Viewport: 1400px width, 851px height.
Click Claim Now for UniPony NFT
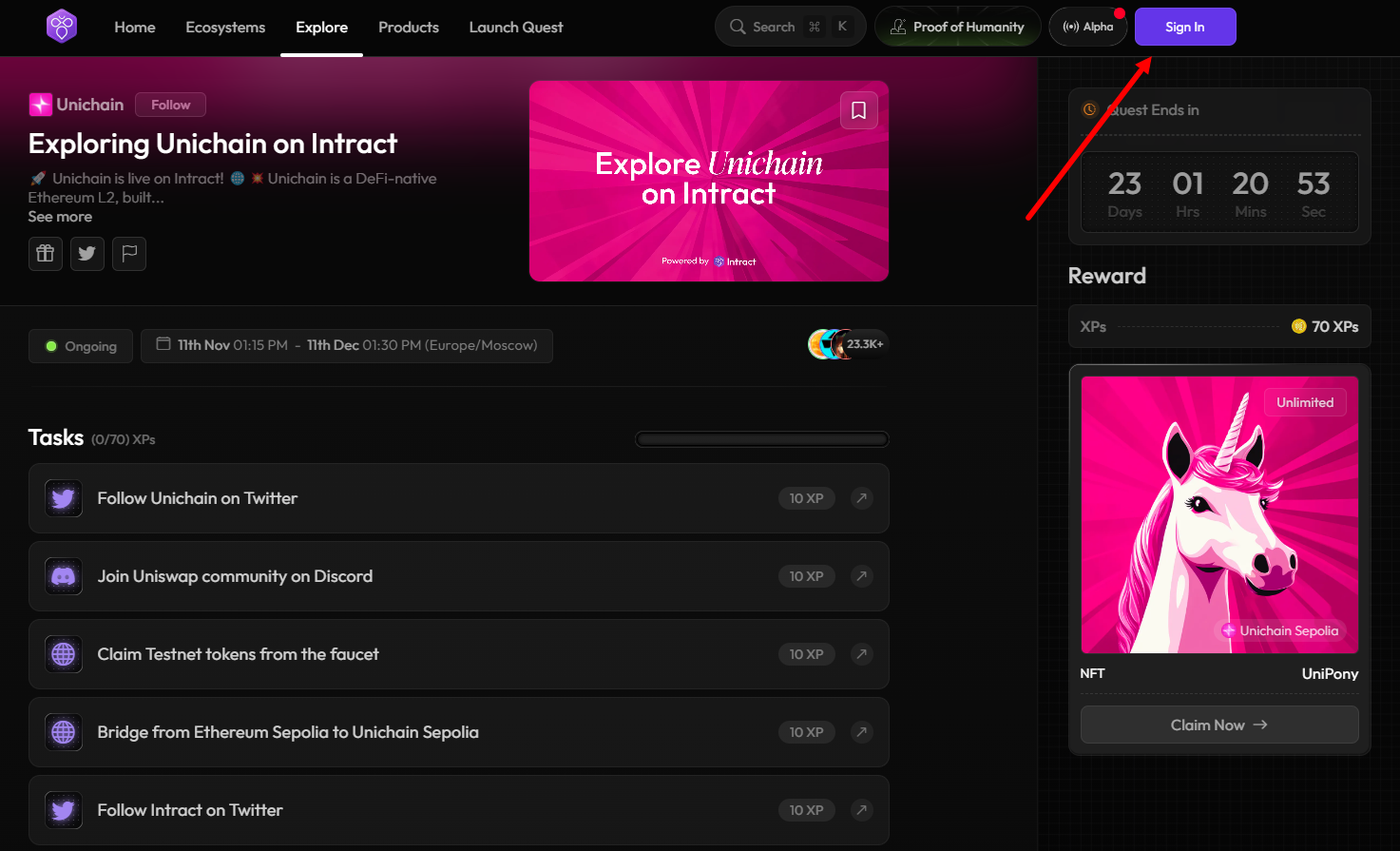pos(1218,725)
